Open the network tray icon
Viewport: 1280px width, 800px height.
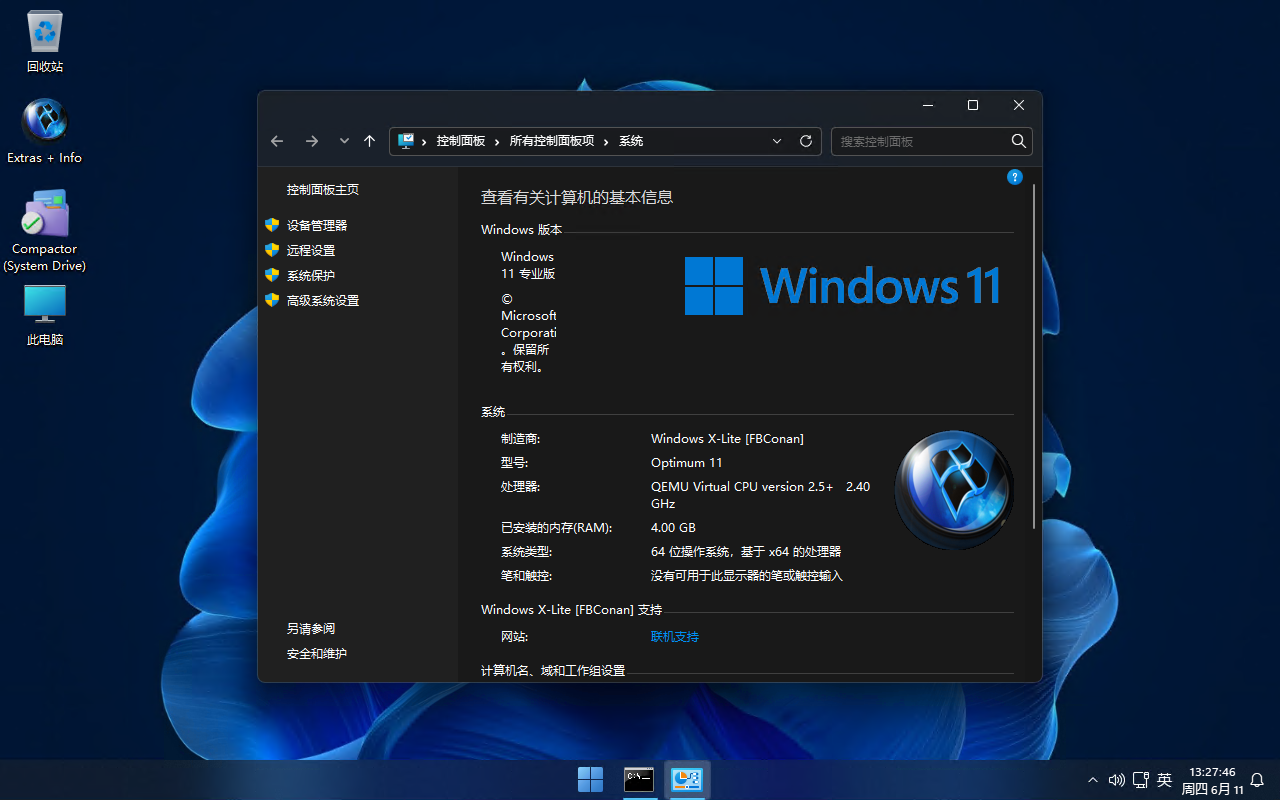point(1141,780)
